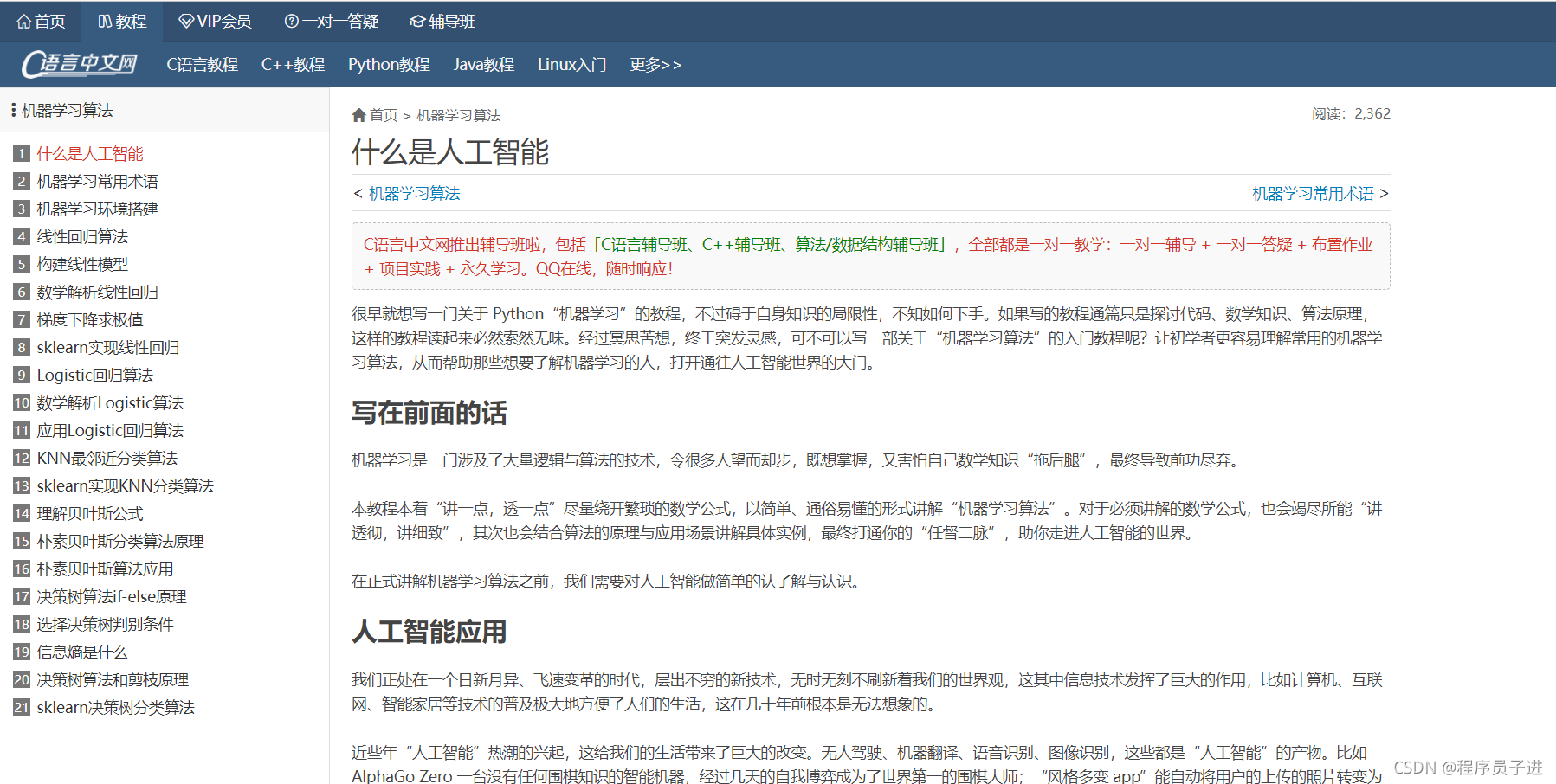The image size is (1556, 784).
Task: Open sidebar item 机器学习环境搭建
Action: pos(97,209)
